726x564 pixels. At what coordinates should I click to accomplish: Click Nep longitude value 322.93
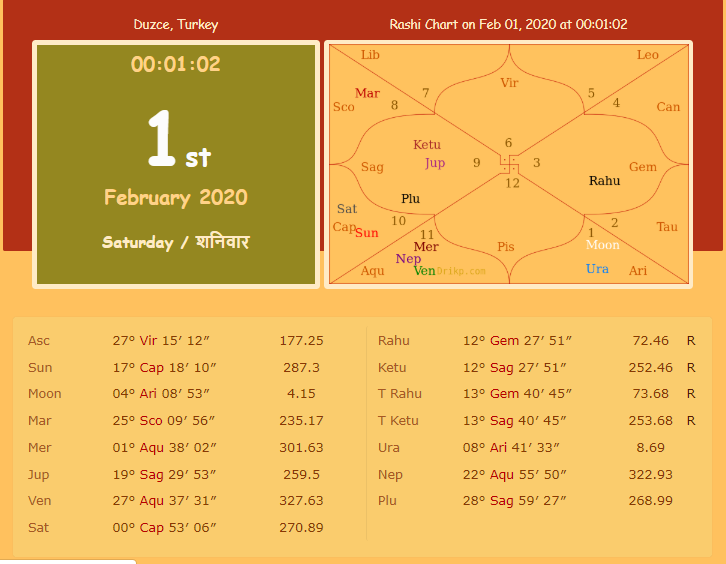pyautogui.click(x=651, y=475)
